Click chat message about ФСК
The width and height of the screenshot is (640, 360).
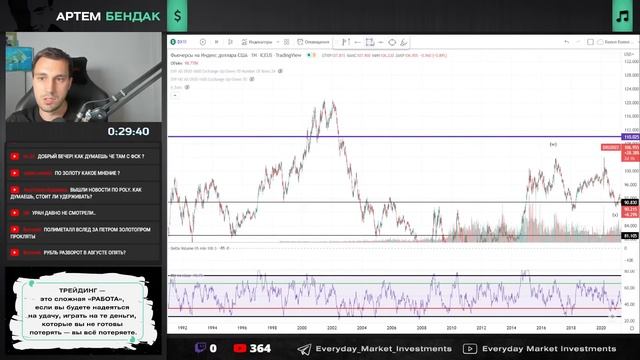tap(83, 156)
